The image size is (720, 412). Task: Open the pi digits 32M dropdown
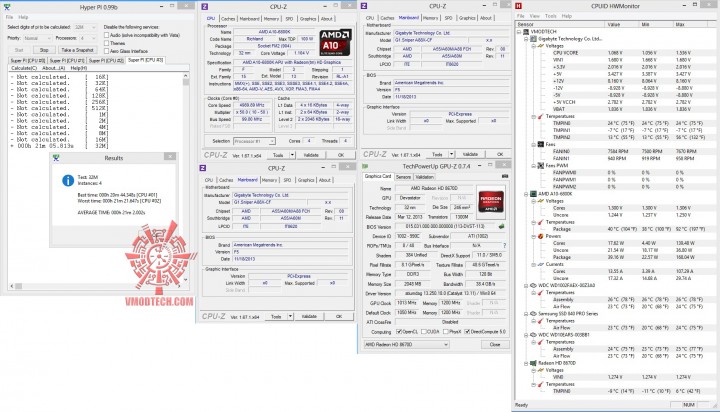(x=85, y=27)
